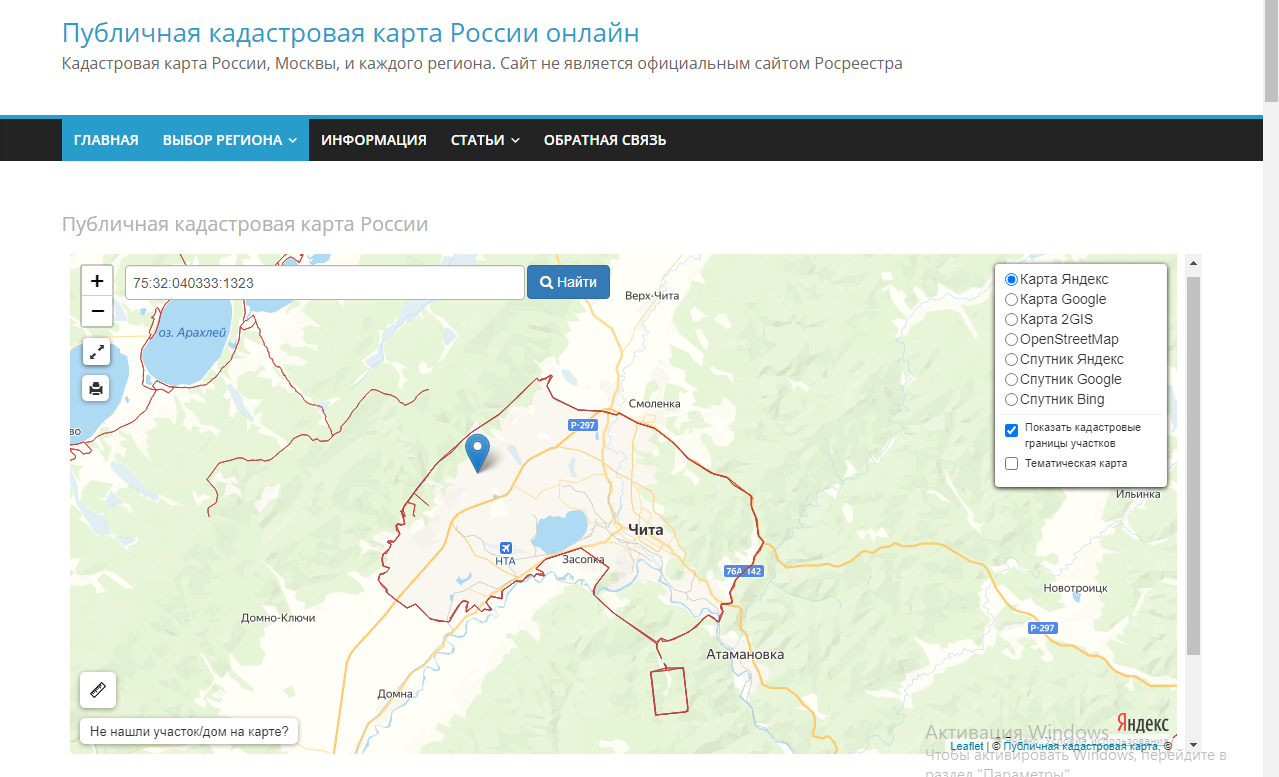Click the Домна label on map

395,694
